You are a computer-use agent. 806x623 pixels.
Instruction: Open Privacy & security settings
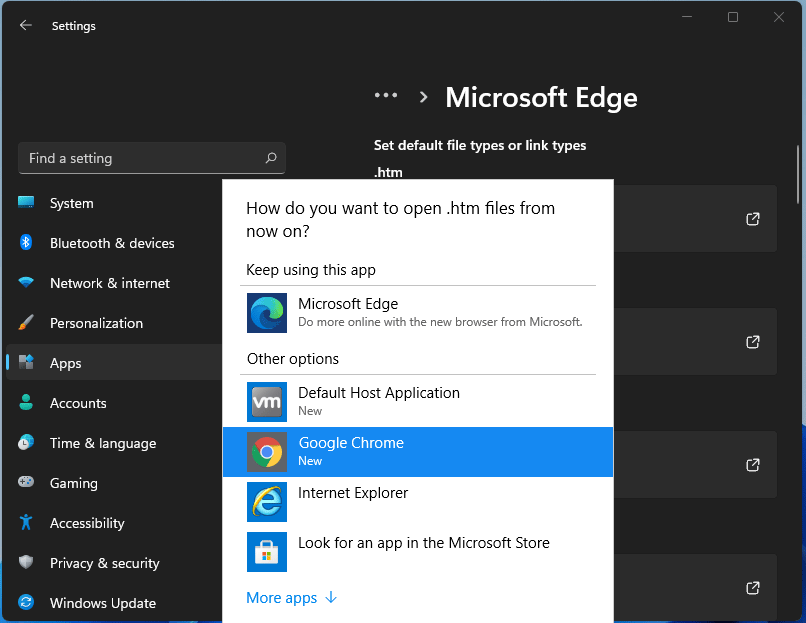click(114, 562)
